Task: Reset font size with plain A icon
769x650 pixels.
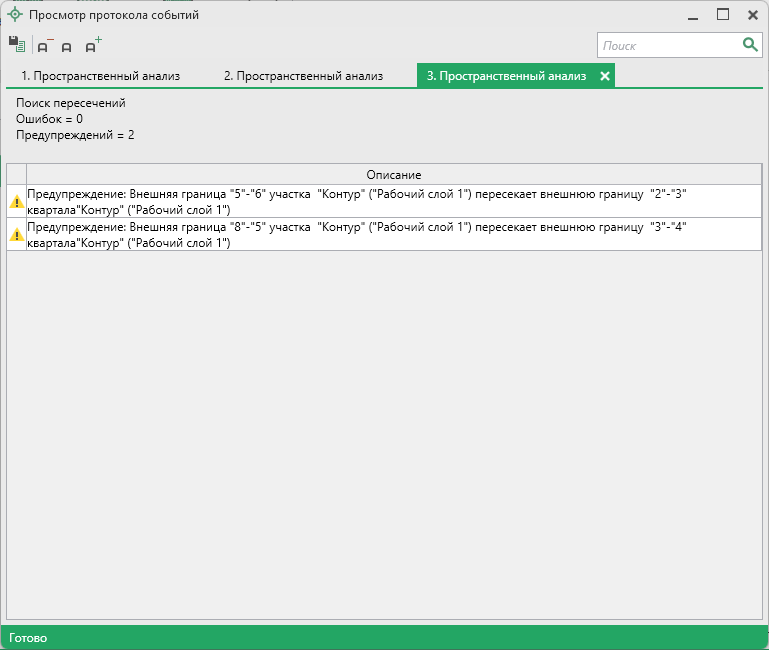Action: click(67, 47)
